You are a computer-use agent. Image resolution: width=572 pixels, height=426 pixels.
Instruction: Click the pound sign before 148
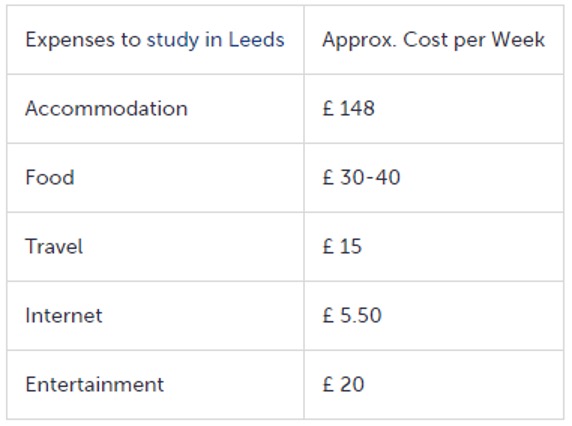[328, 108]
